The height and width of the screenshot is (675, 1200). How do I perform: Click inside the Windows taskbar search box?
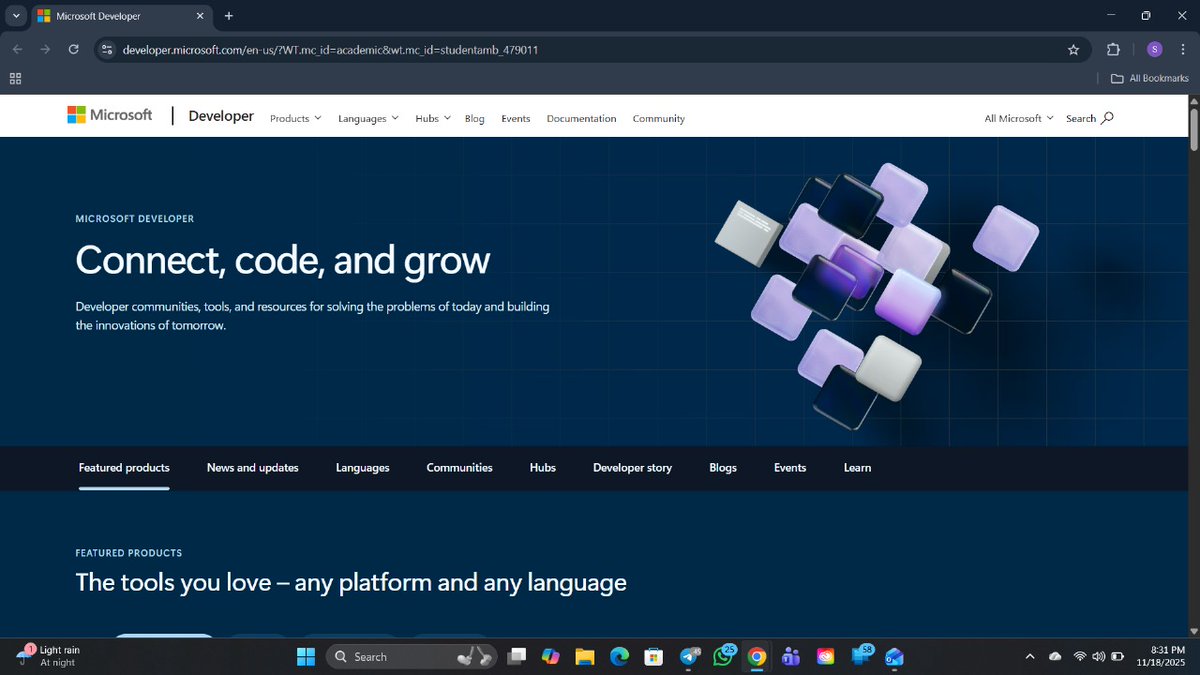point(400,656)
